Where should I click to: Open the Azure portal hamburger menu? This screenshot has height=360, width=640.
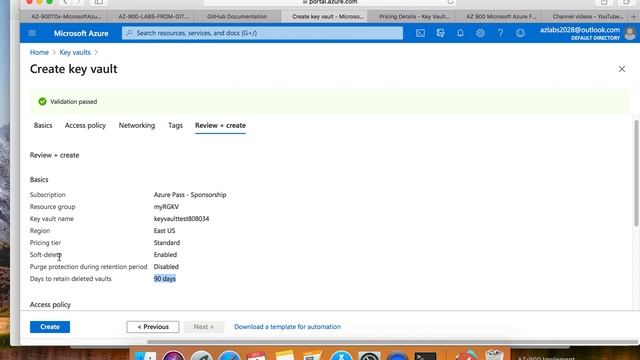(32, 33)
